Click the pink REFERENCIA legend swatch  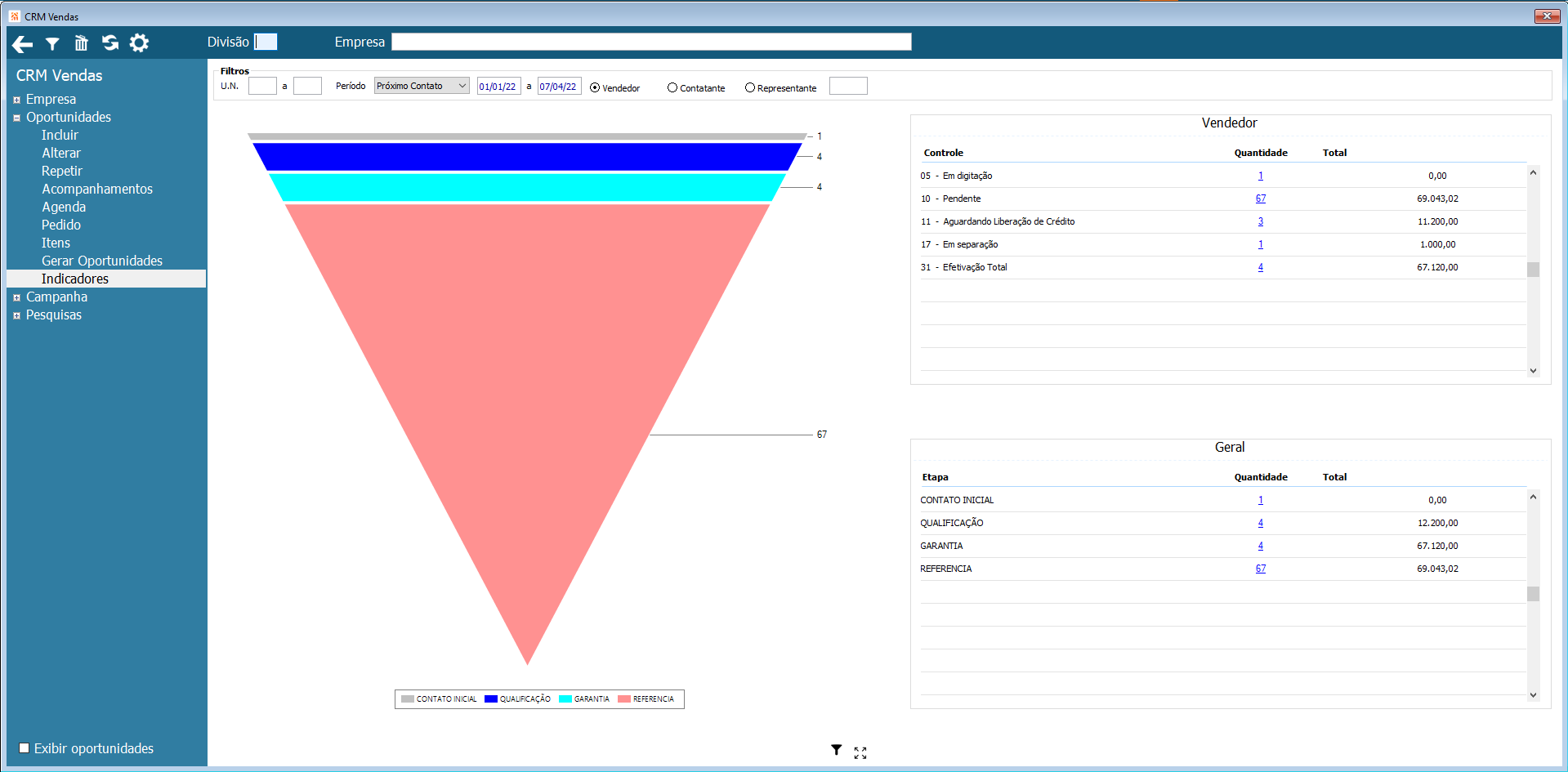tap(624, 699)
